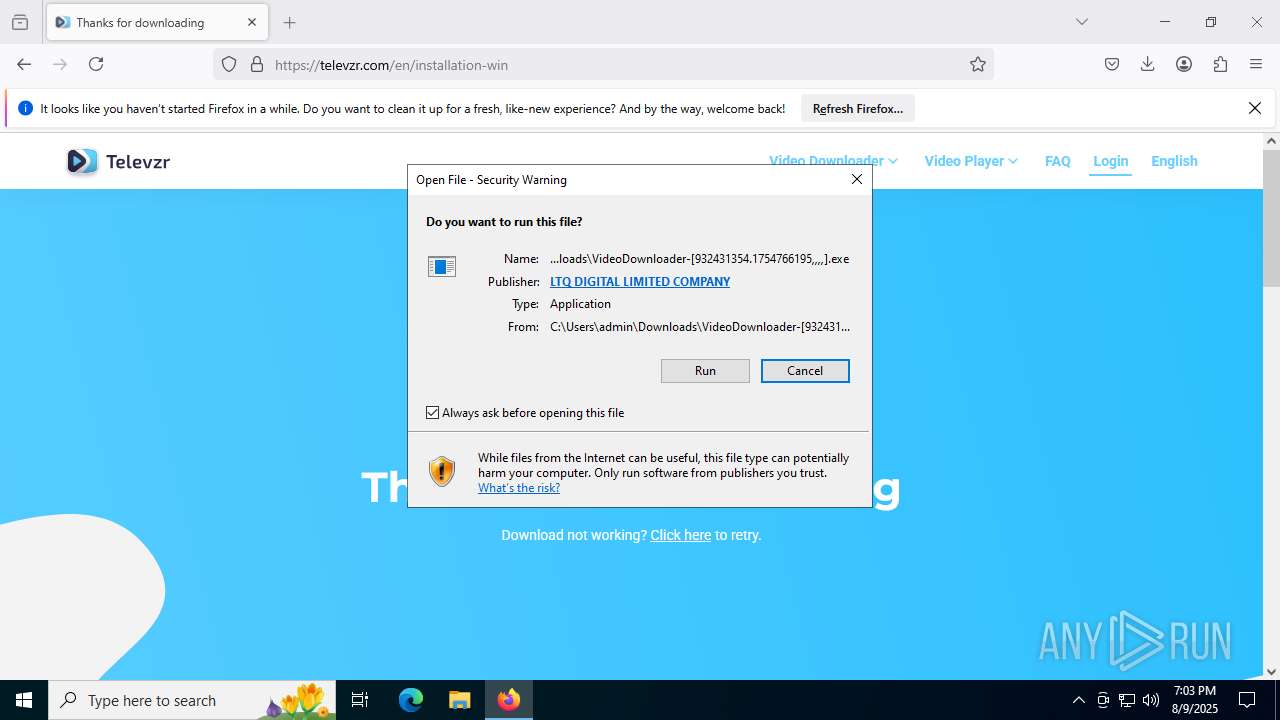Click the taskbar search box
1280x720 pixels.
[x=192, y=700]
